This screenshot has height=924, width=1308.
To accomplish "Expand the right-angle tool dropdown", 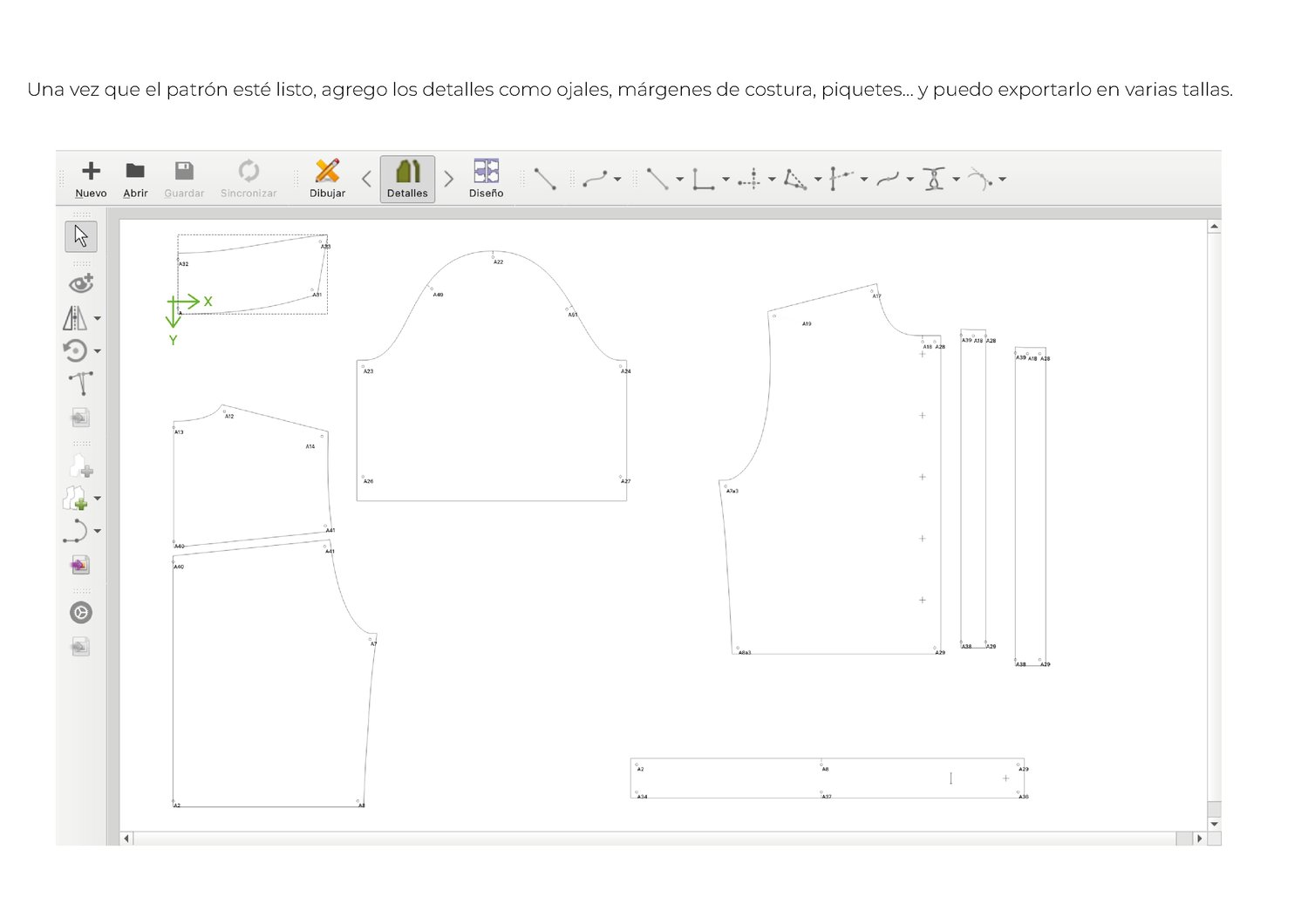I will click(x=726, y=180).
